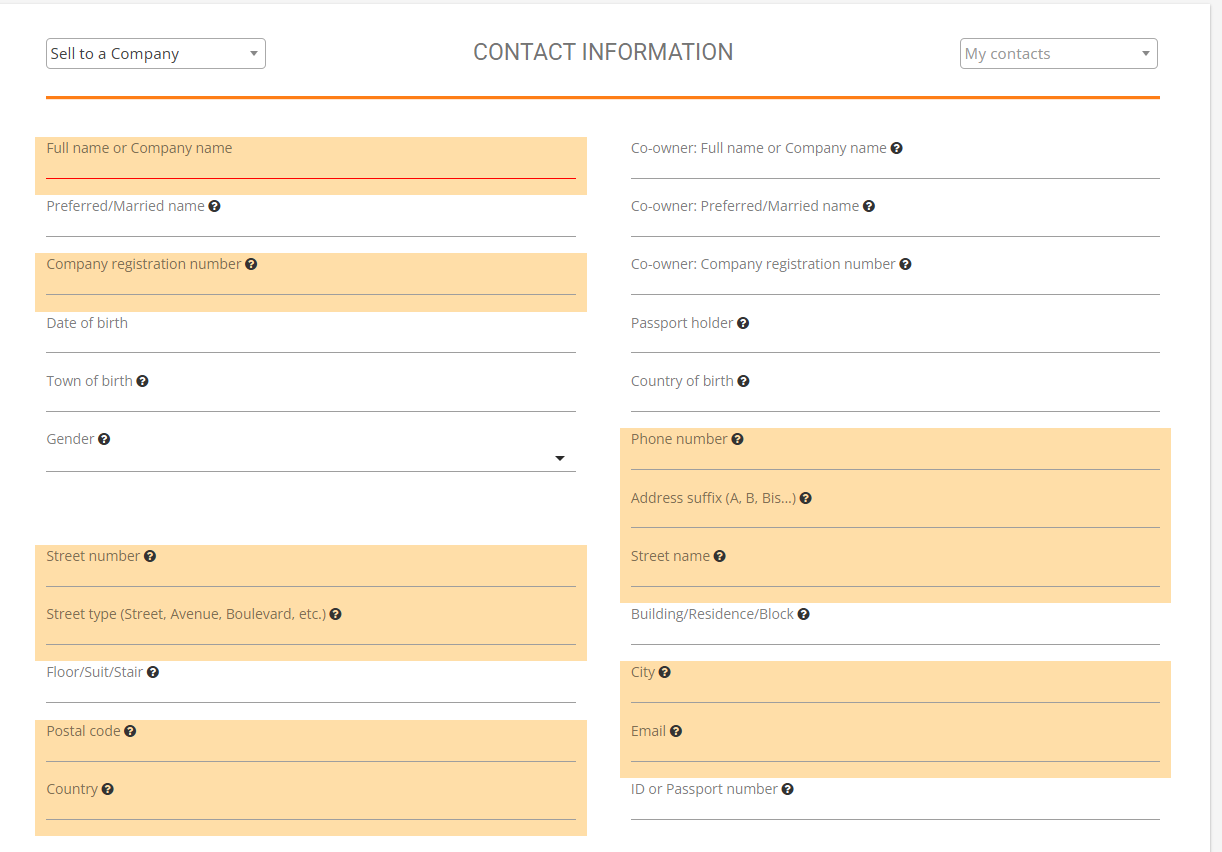
Task: Click into the City input field
Action: coord(895,690)
